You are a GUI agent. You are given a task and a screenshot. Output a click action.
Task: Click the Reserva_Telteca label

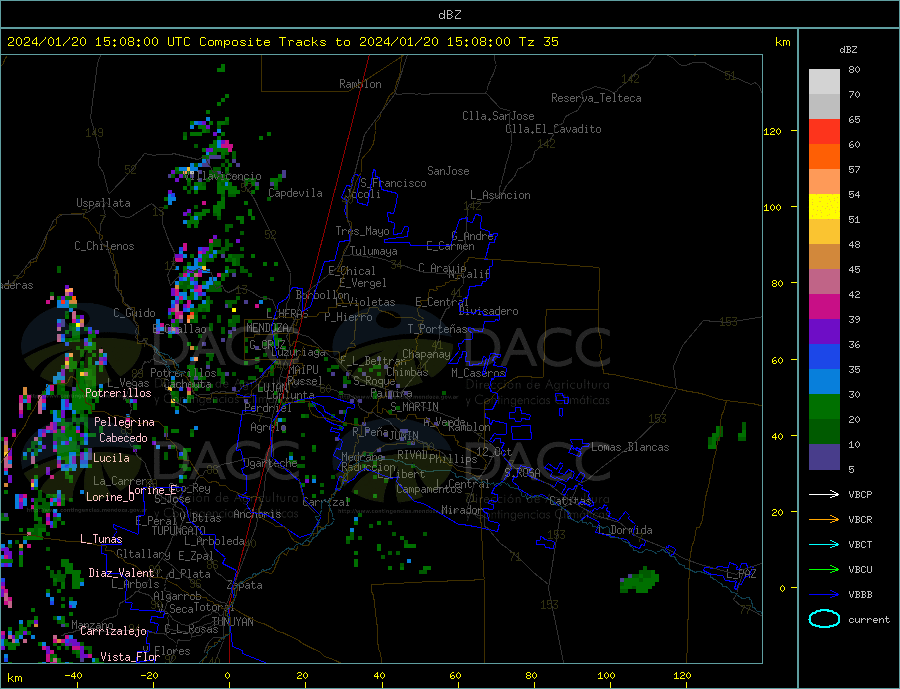pos(596,98)
